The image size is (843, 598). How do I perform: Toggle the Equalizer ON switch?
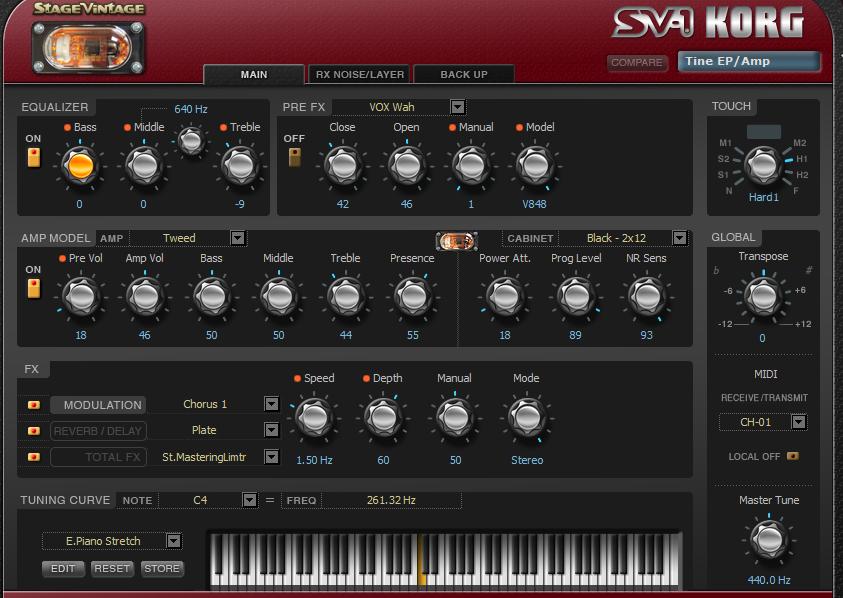coord(33,158)
